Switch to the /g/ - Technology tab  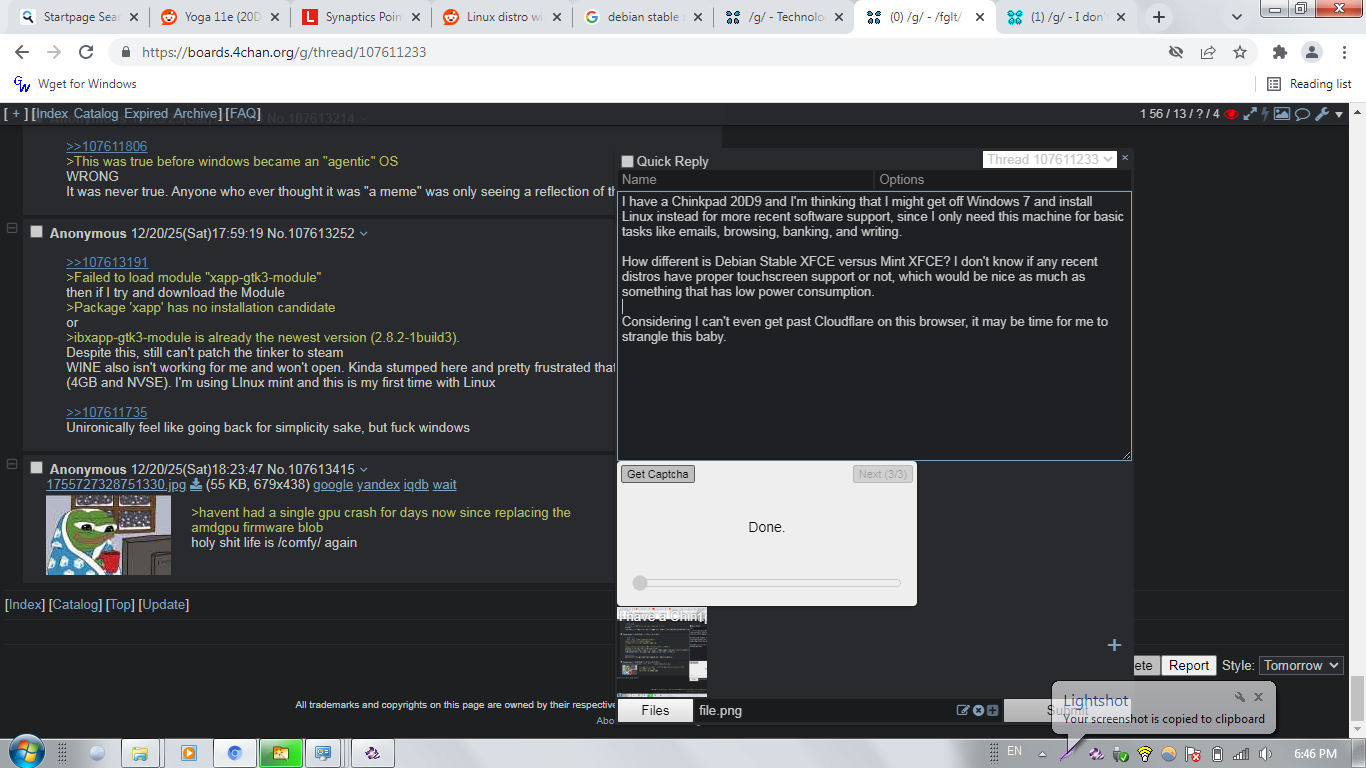coord(785,17)
